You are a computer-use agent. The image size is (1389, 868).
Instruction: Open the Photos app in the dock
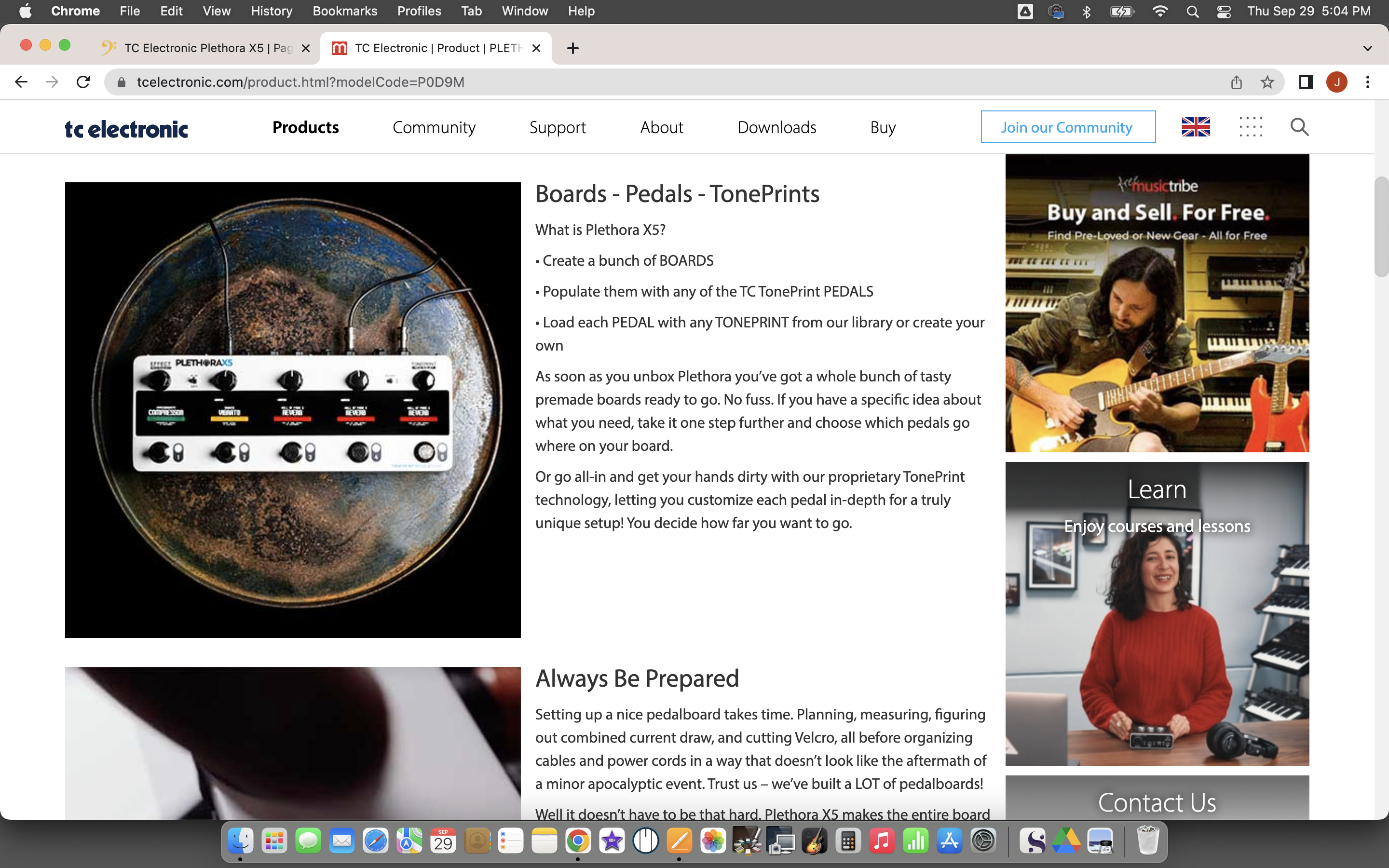pyautogui.click(x=713, y=841)
